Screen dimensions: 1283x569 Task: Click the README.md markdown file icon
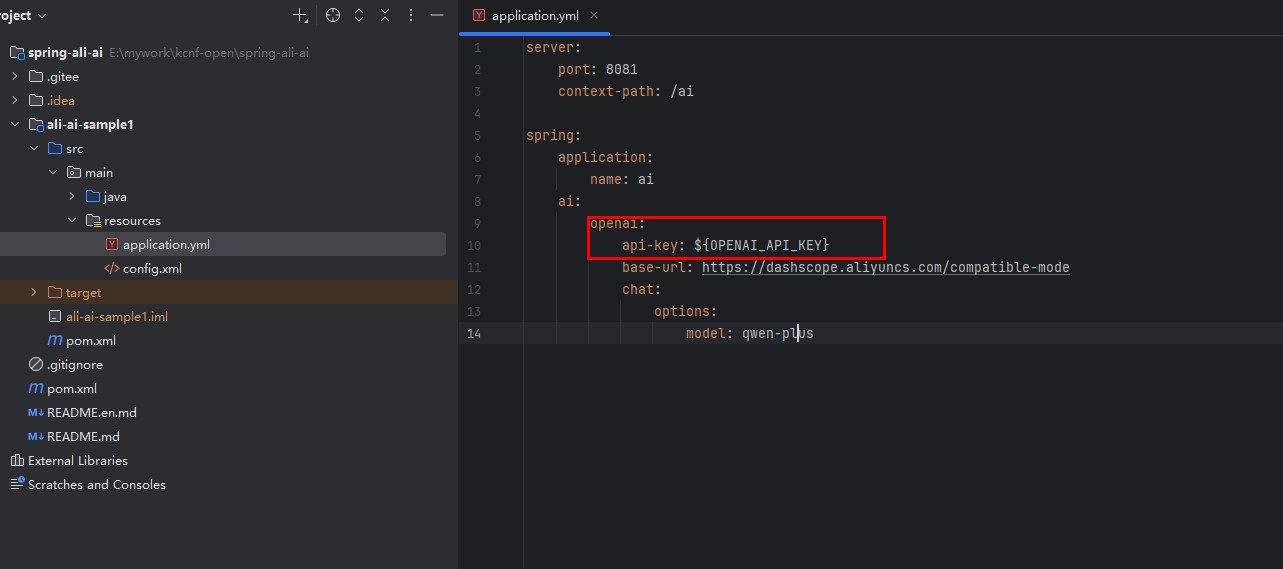point(36,437)
